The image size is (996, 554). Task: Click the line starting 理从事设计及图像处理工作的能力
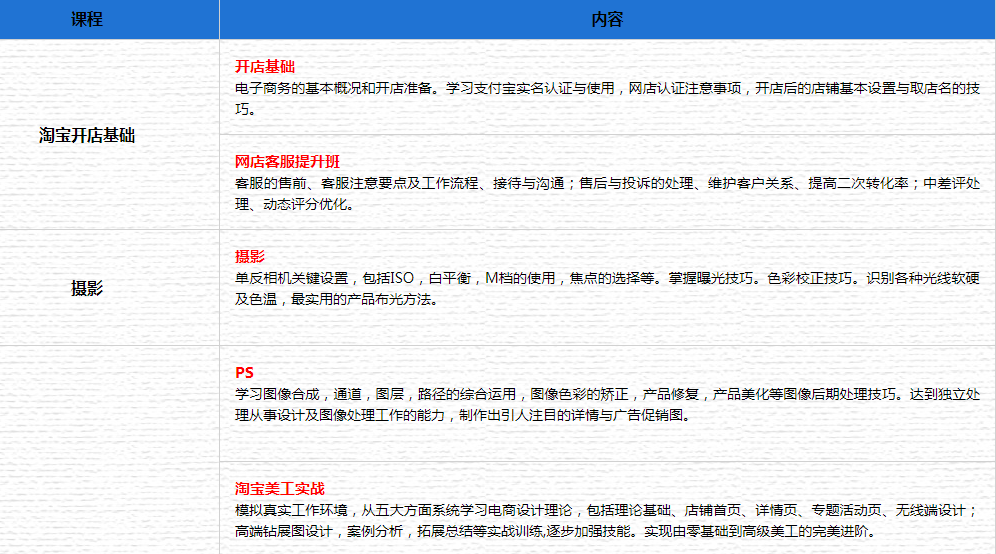pos(463,416)
